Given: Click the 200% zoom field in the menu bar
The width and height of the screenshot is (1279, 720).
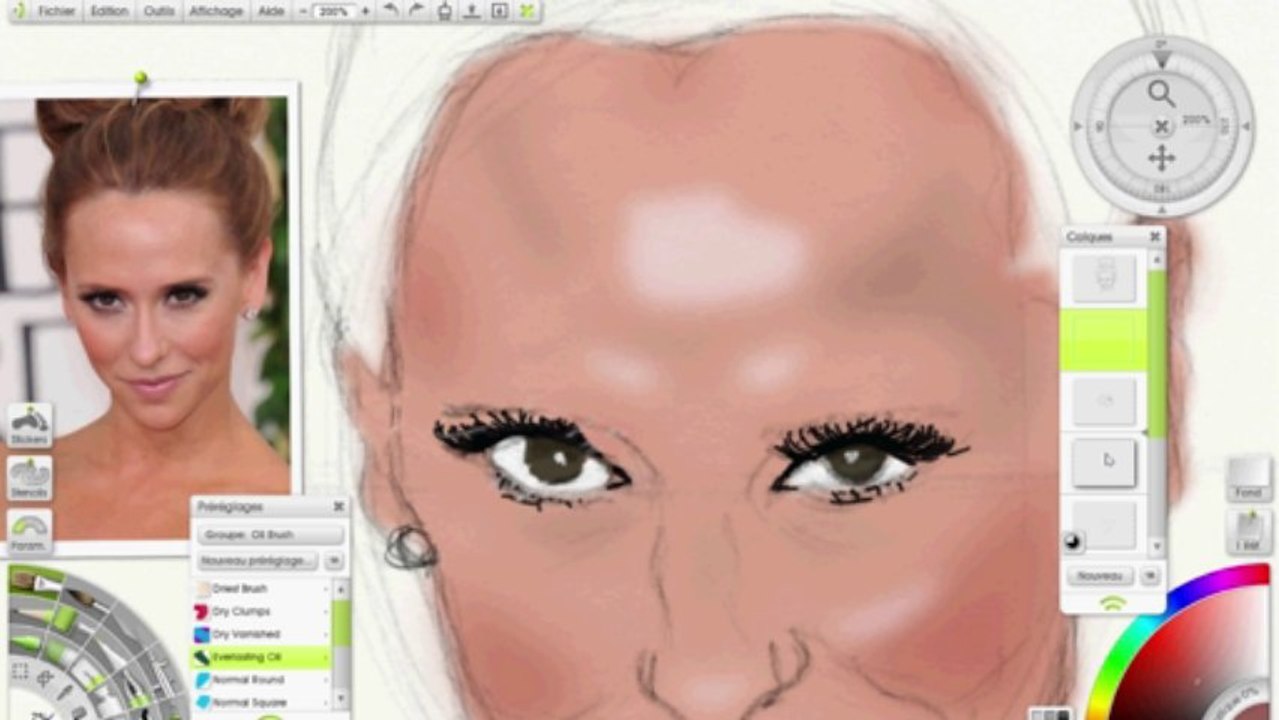Looking at the screenshot, I should [x=334, y=11].
